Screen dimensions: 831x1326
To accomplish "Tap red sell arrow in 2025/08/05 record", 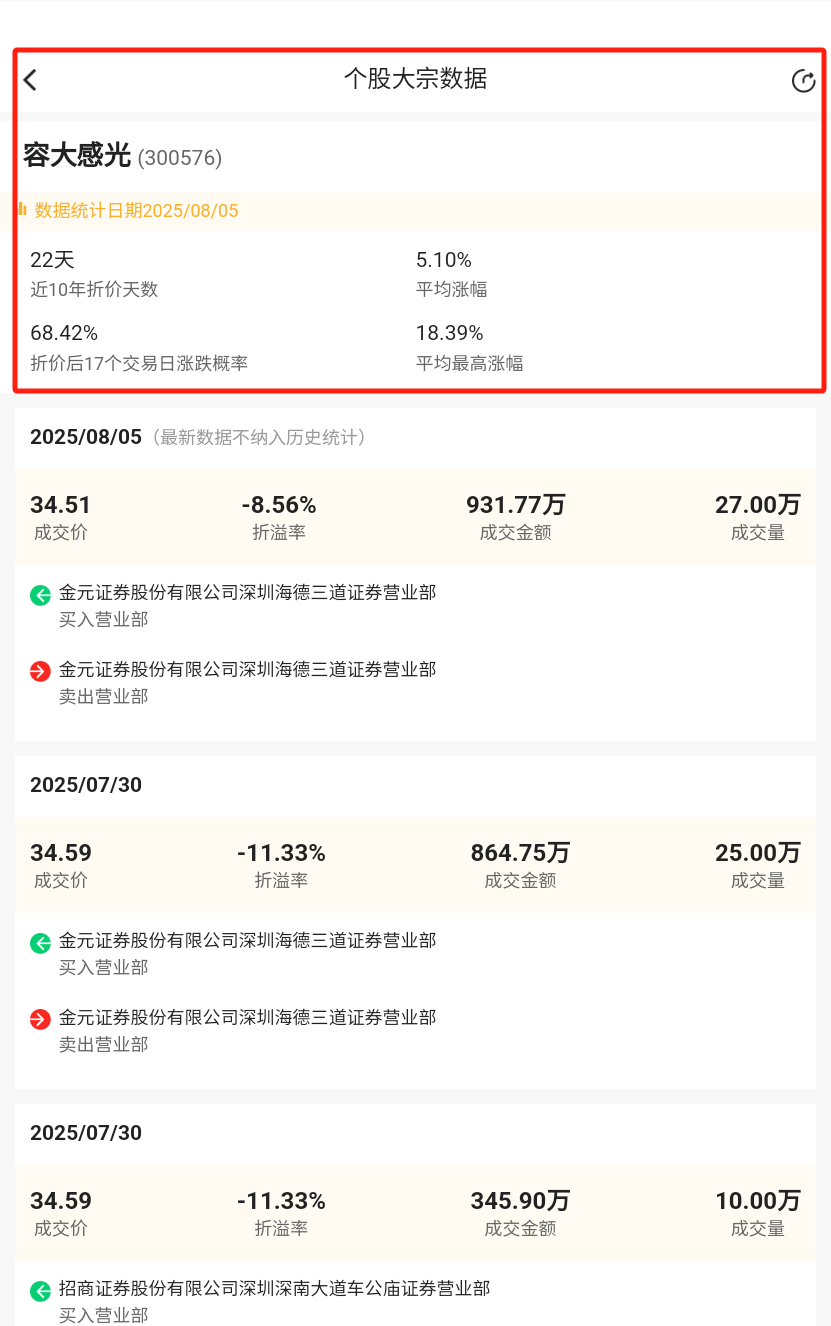I will coord(40,672).
